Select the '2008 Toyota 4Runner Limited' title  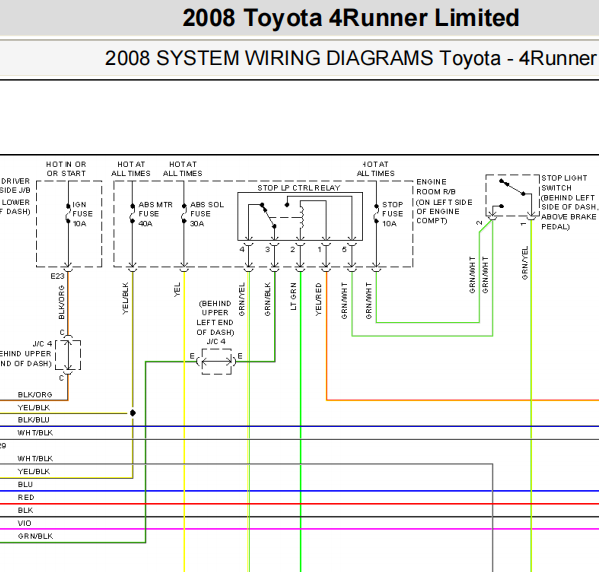pos(351,18)
